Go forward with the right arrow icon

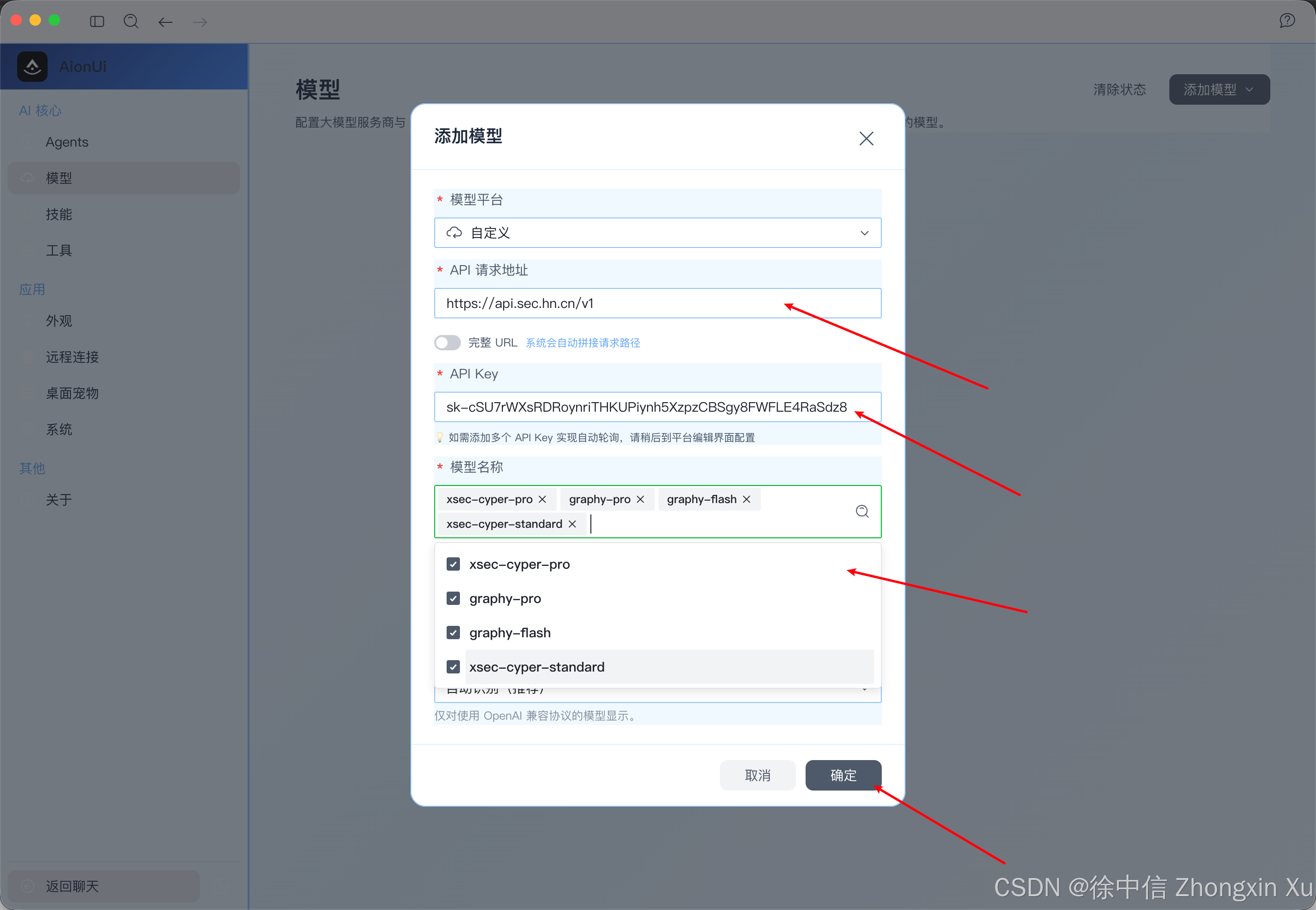click(199, 22)
